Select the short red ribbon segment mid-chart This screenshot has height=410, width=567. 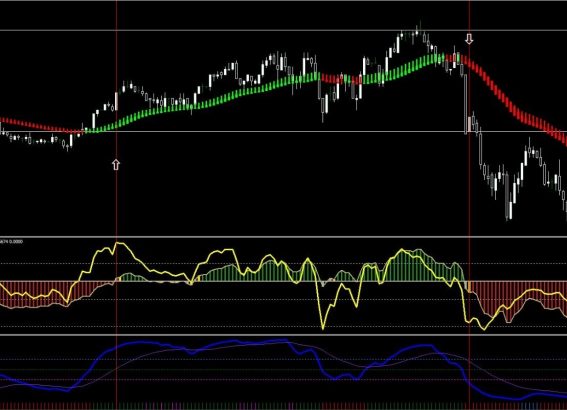pyautogui.click(x=331, y=78)
